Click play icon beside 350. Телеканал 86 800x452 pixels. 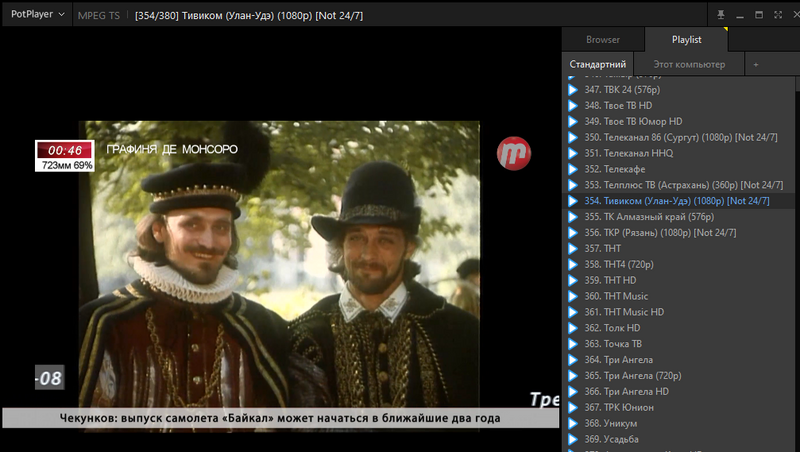[573, 137]
